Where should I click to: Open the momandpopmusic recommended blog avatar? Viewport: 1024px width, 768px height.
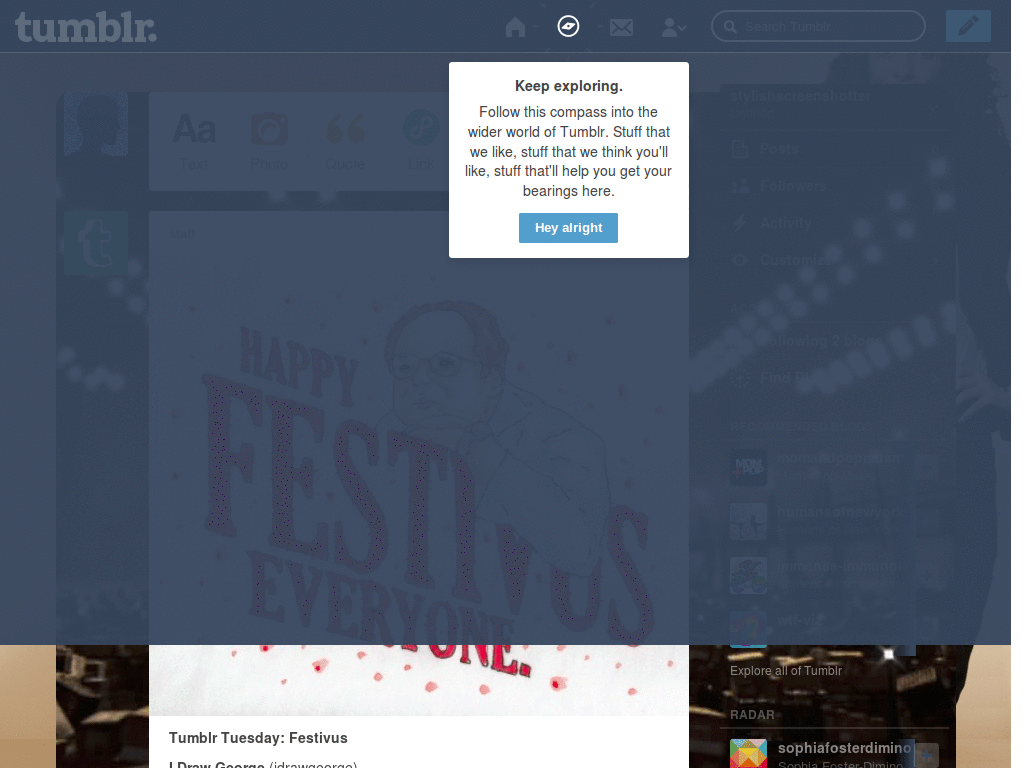(748, 467)
